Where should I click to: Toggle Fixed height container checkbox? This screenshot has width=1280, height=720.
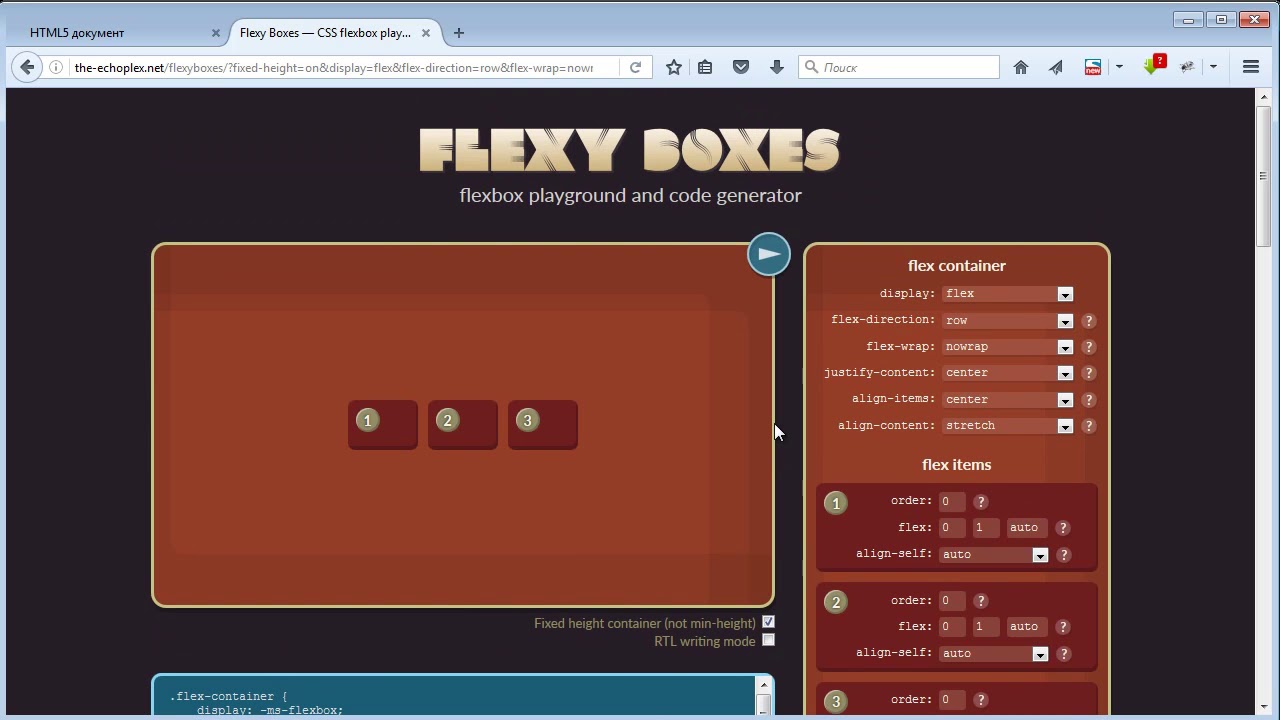769,622
